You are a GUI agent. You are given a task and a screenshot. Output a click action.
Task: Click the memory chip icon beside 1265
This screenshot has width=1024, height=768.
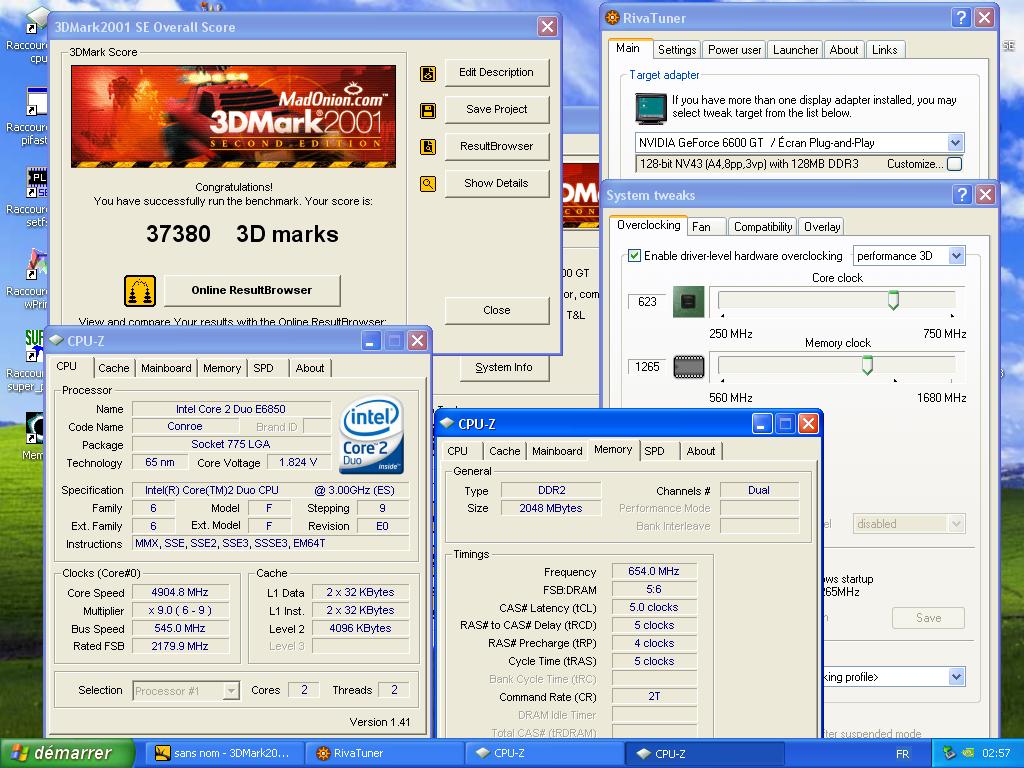(688, 366)
